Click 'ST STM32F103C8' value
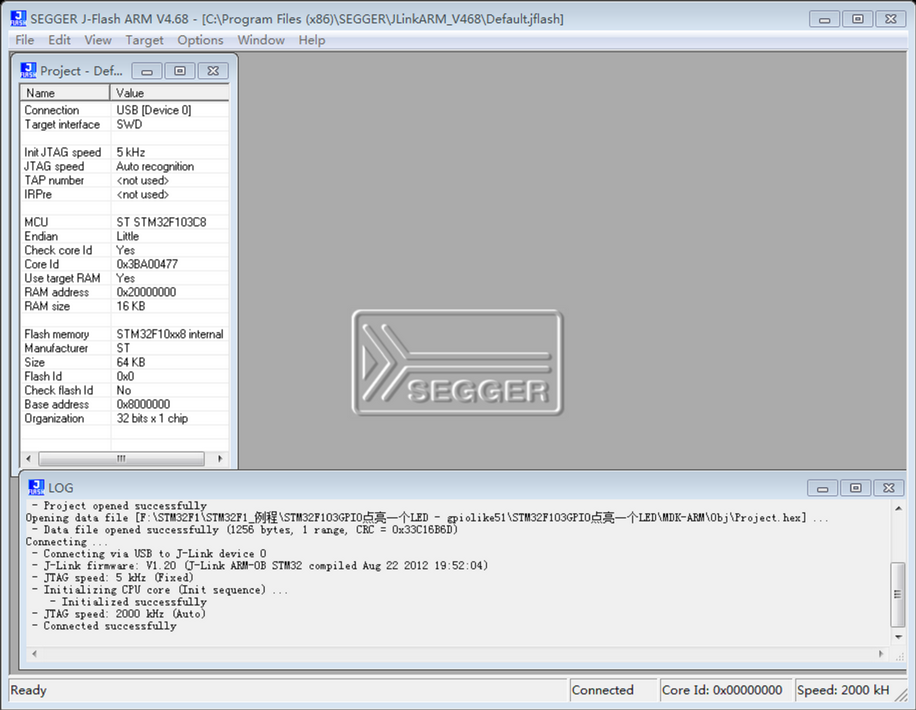 point(161,222)
